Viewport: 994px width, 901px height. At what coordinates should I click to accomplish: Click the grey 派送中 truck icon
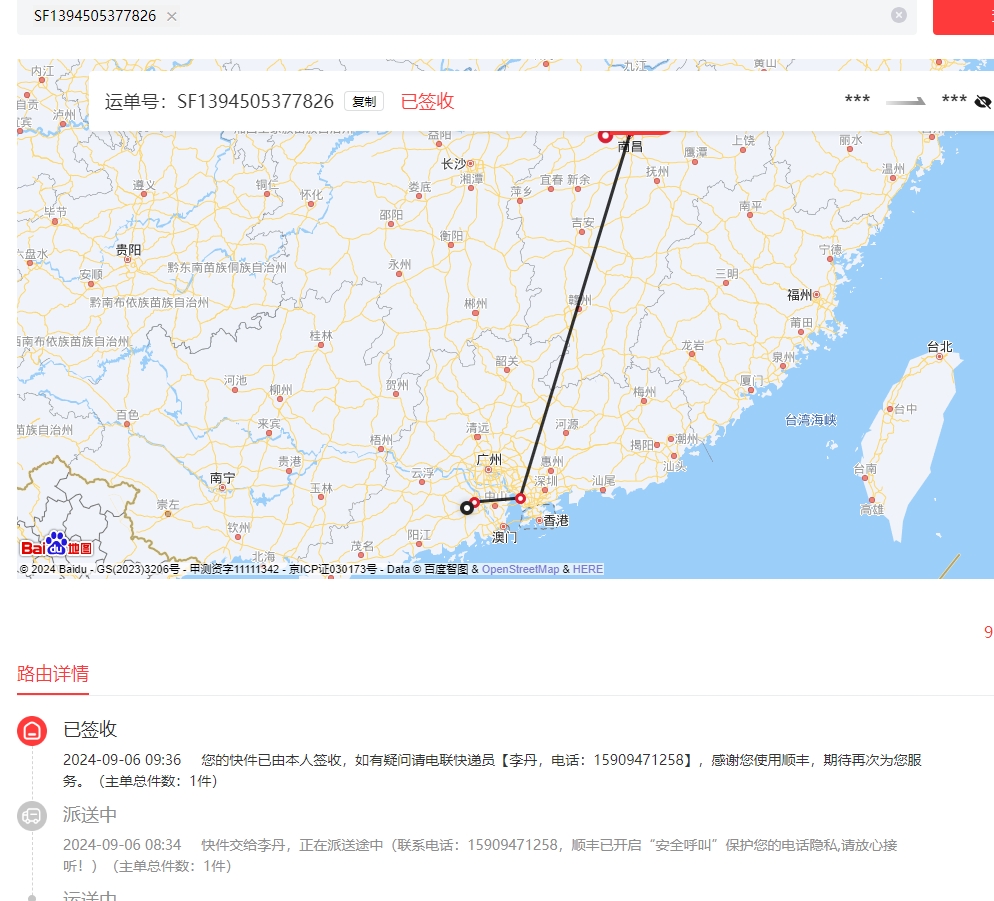[32, 815]
